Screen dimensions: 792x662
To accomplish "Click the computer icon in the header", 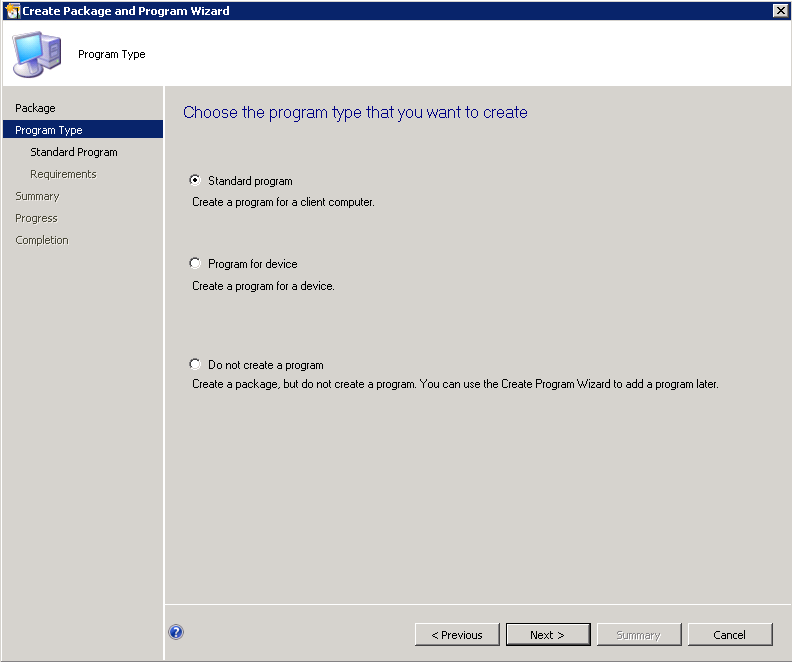I will point(36,54).
